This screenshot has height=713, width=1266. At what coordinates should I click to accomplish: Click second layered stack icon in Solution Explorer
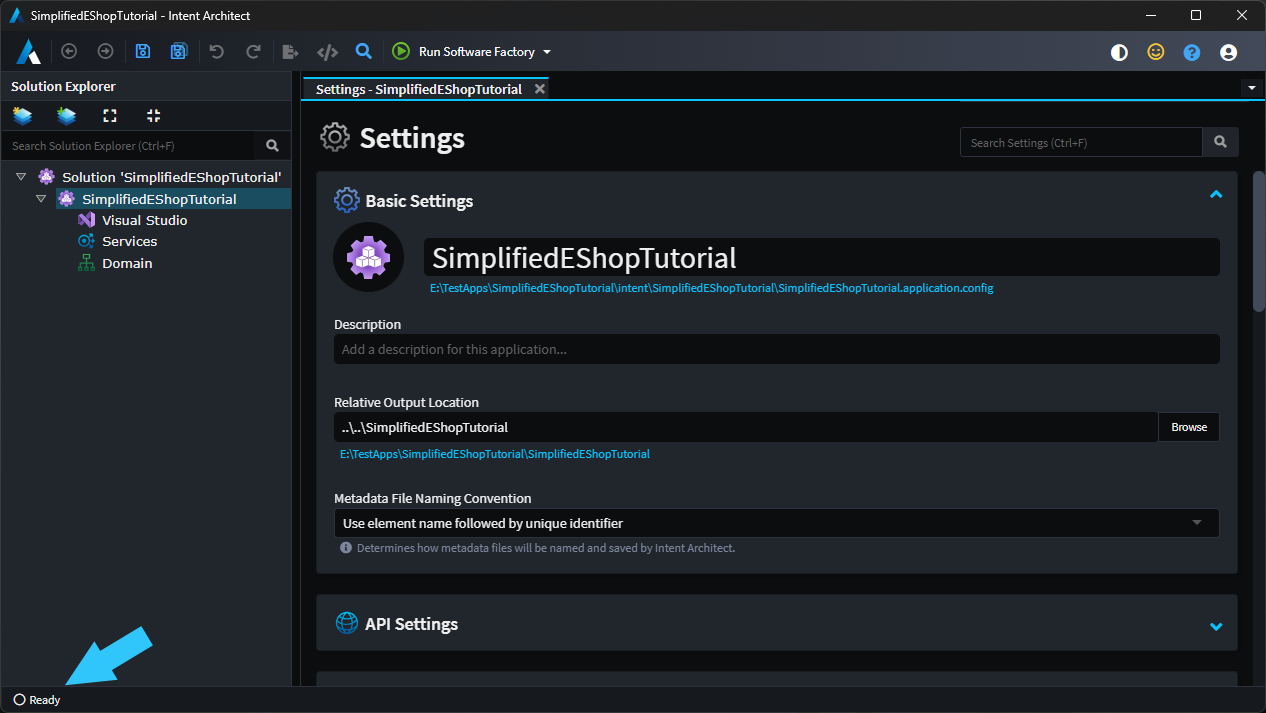[x=66, y=116]
